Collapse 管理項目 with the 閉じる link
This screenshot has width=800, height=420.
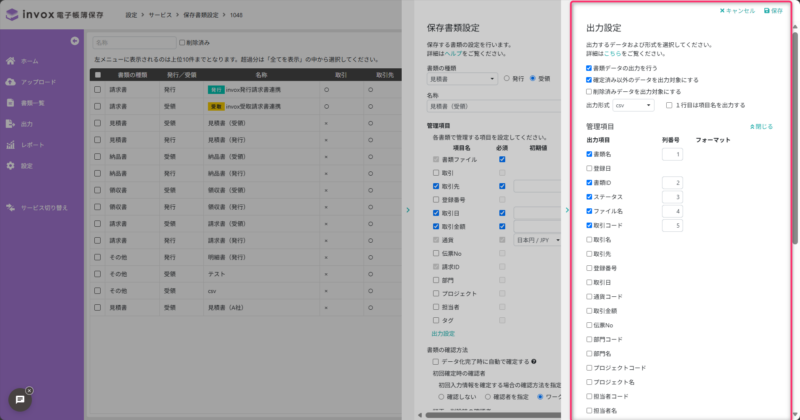pyautogui.click(x=761, y=127)
